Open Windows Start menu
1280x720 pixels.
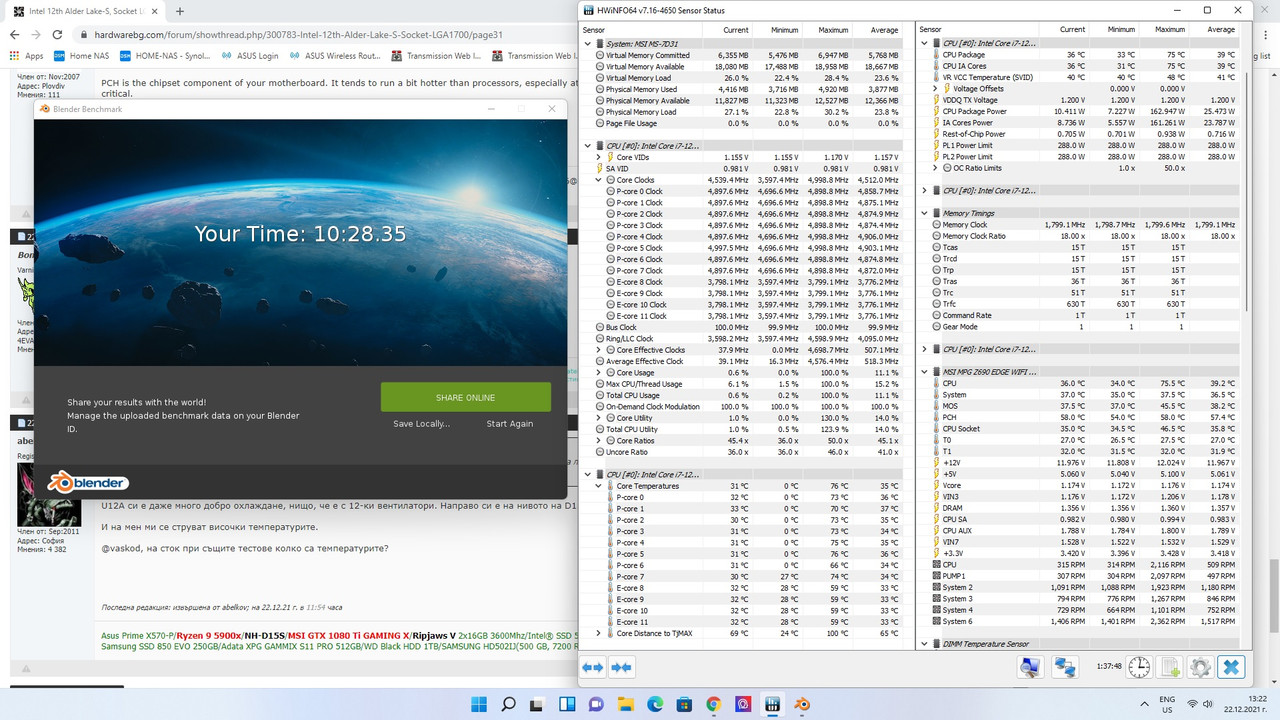tap(477, 704)
